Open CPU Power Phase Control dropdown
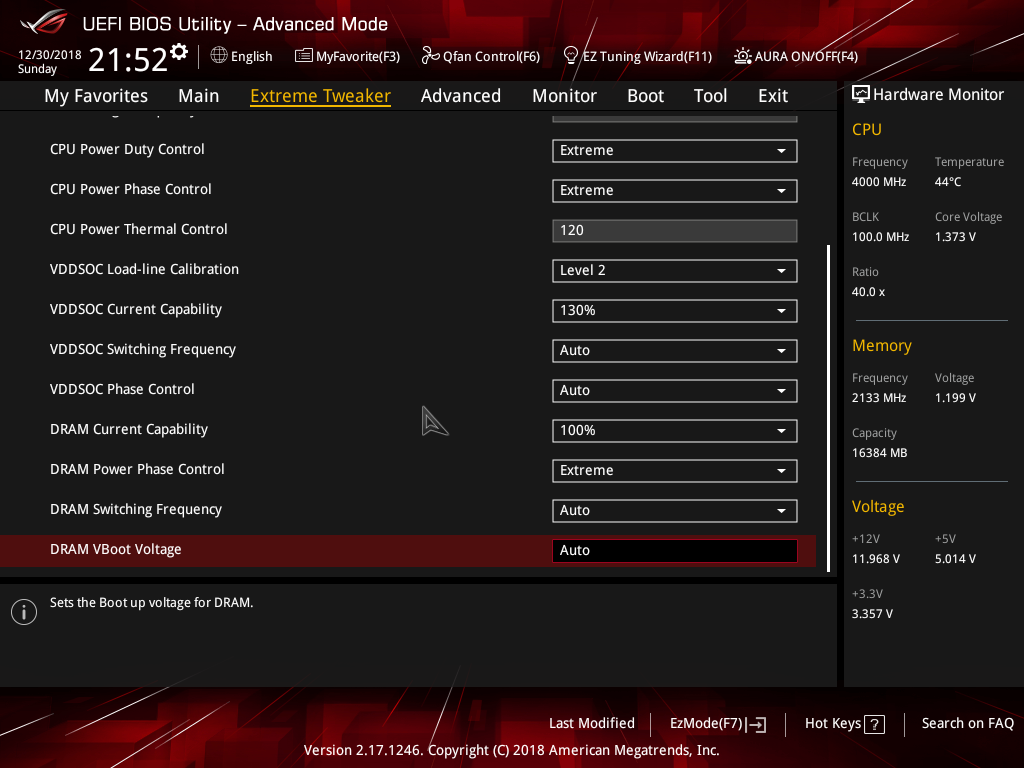 [675, 191]
